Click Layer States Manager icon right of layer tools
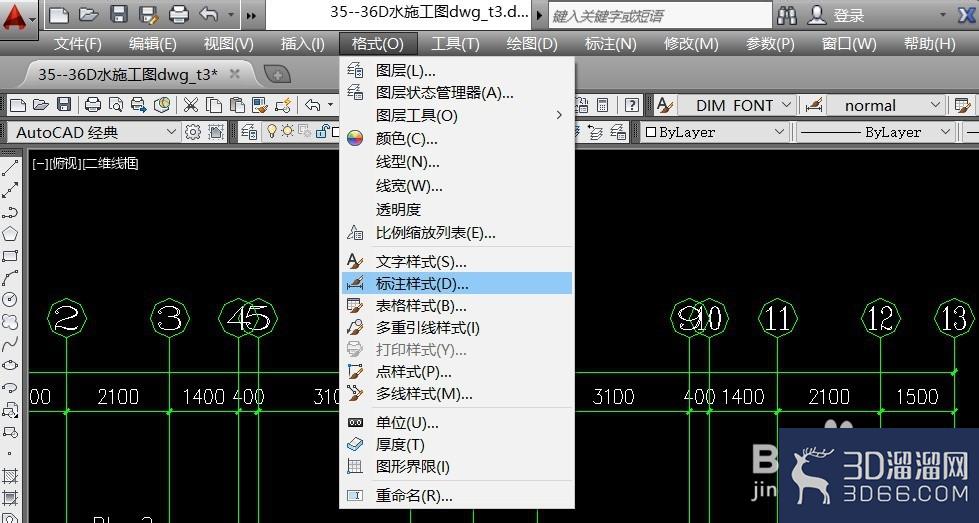Screen dimensions: 979x523 (618, 132)
